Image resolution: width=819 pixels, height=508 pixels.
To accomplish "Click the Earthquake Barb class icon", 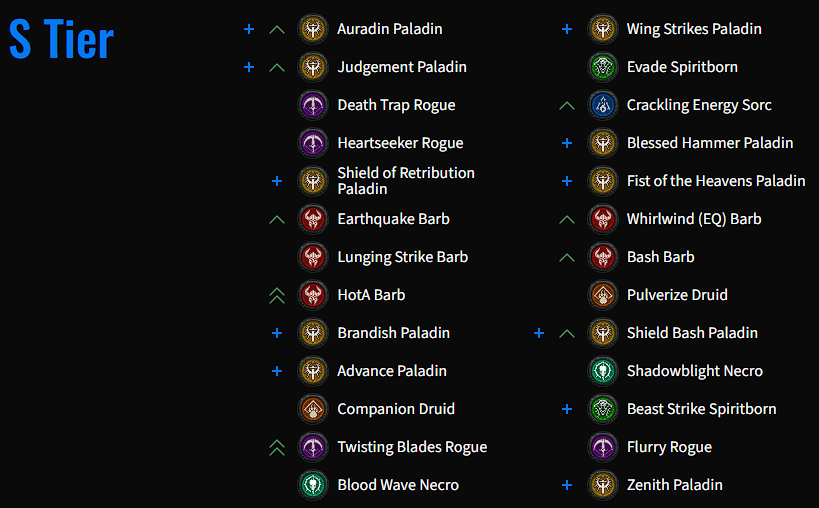I will 313,219.
